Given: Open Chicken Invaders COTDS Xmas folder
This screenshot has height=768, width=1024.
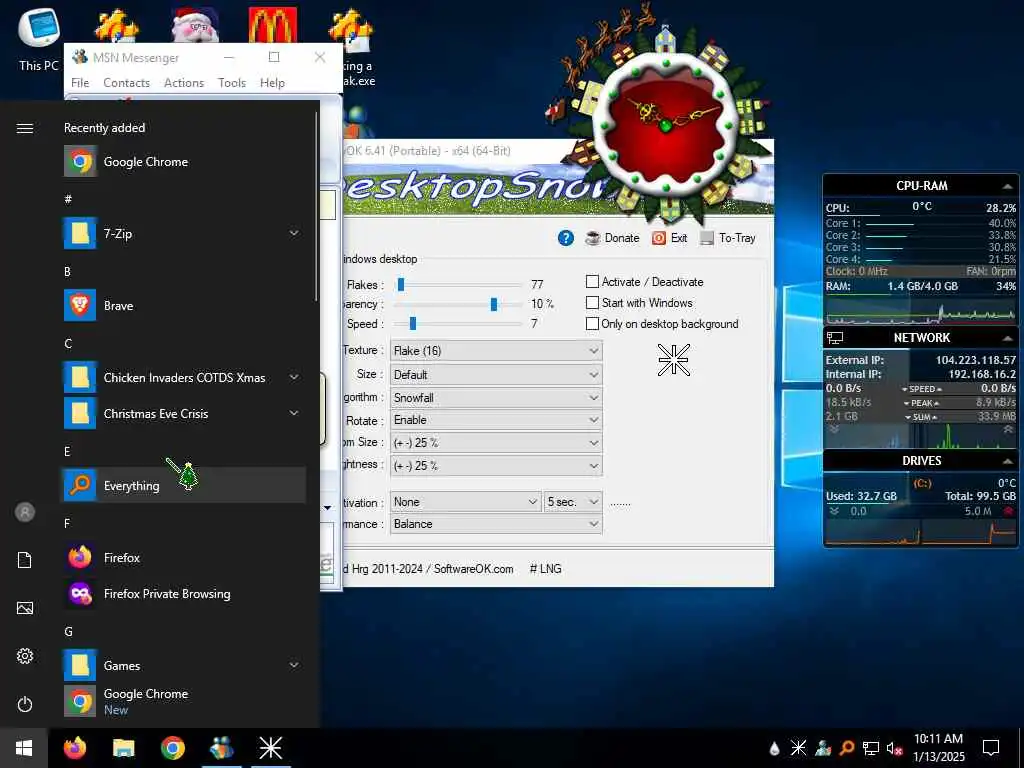Looking at the screenshot, I should point(184,377).
